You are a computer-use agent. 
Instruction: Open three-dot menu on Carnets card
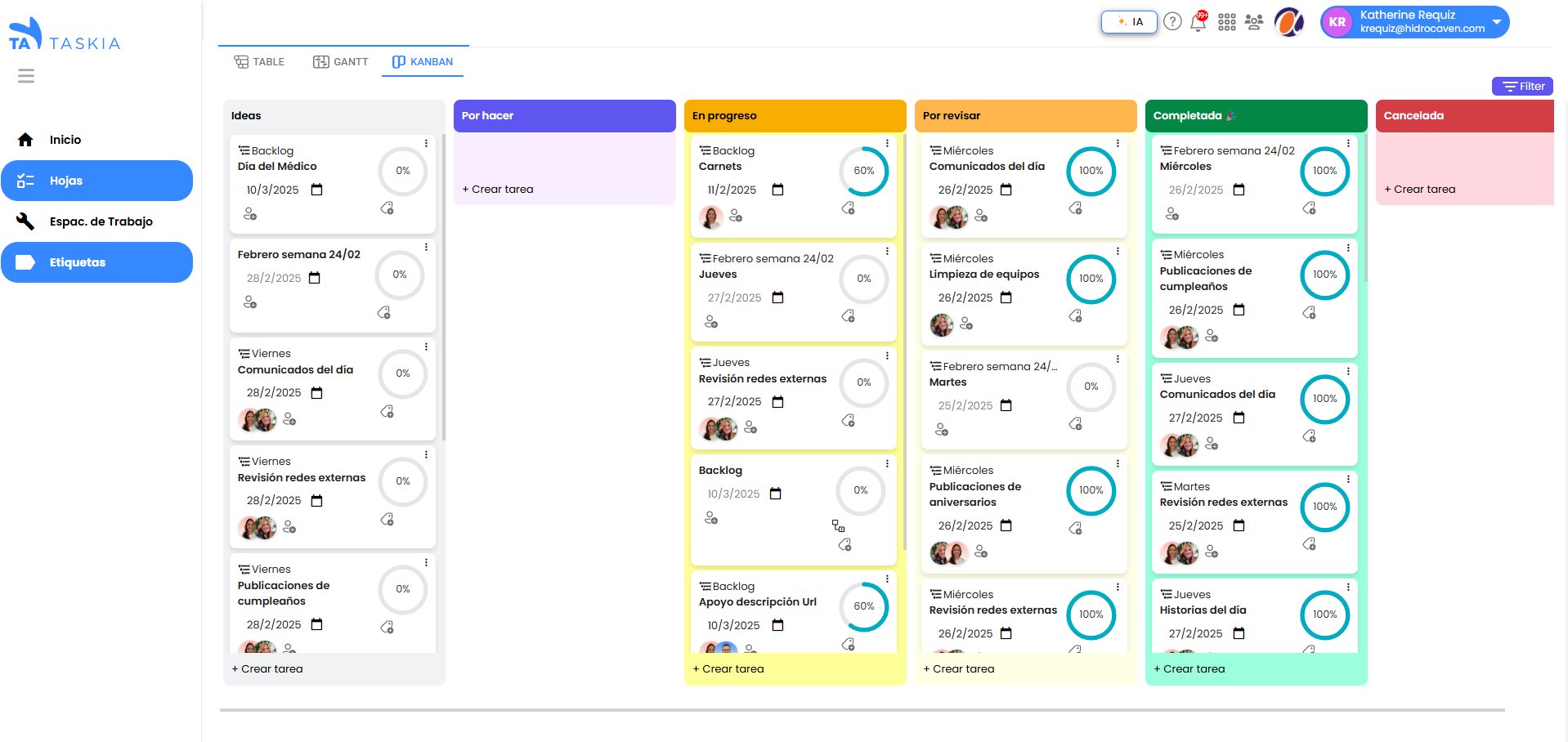click(x=887, y=143)
